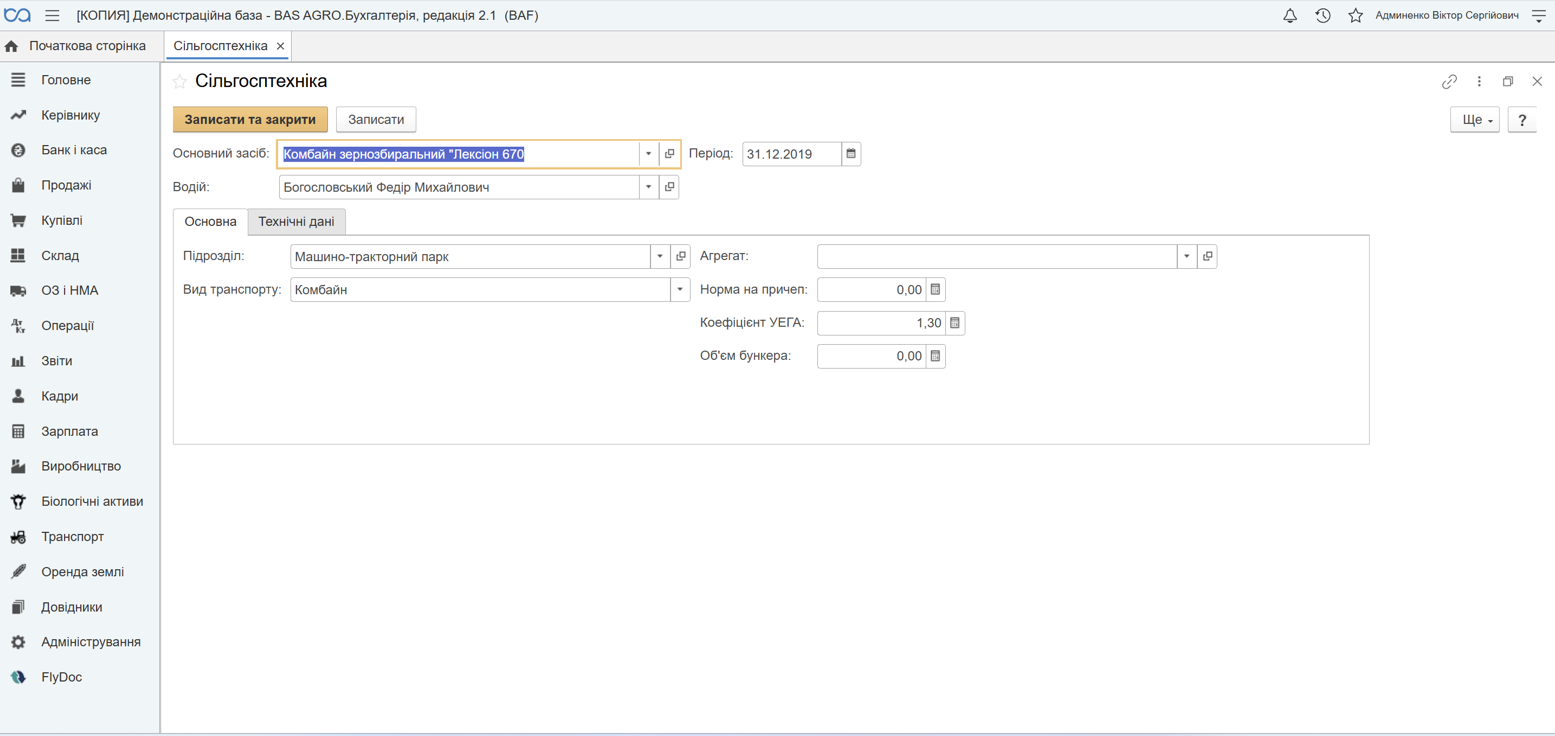Click the Водій field with Богословський

click(459, 187)
